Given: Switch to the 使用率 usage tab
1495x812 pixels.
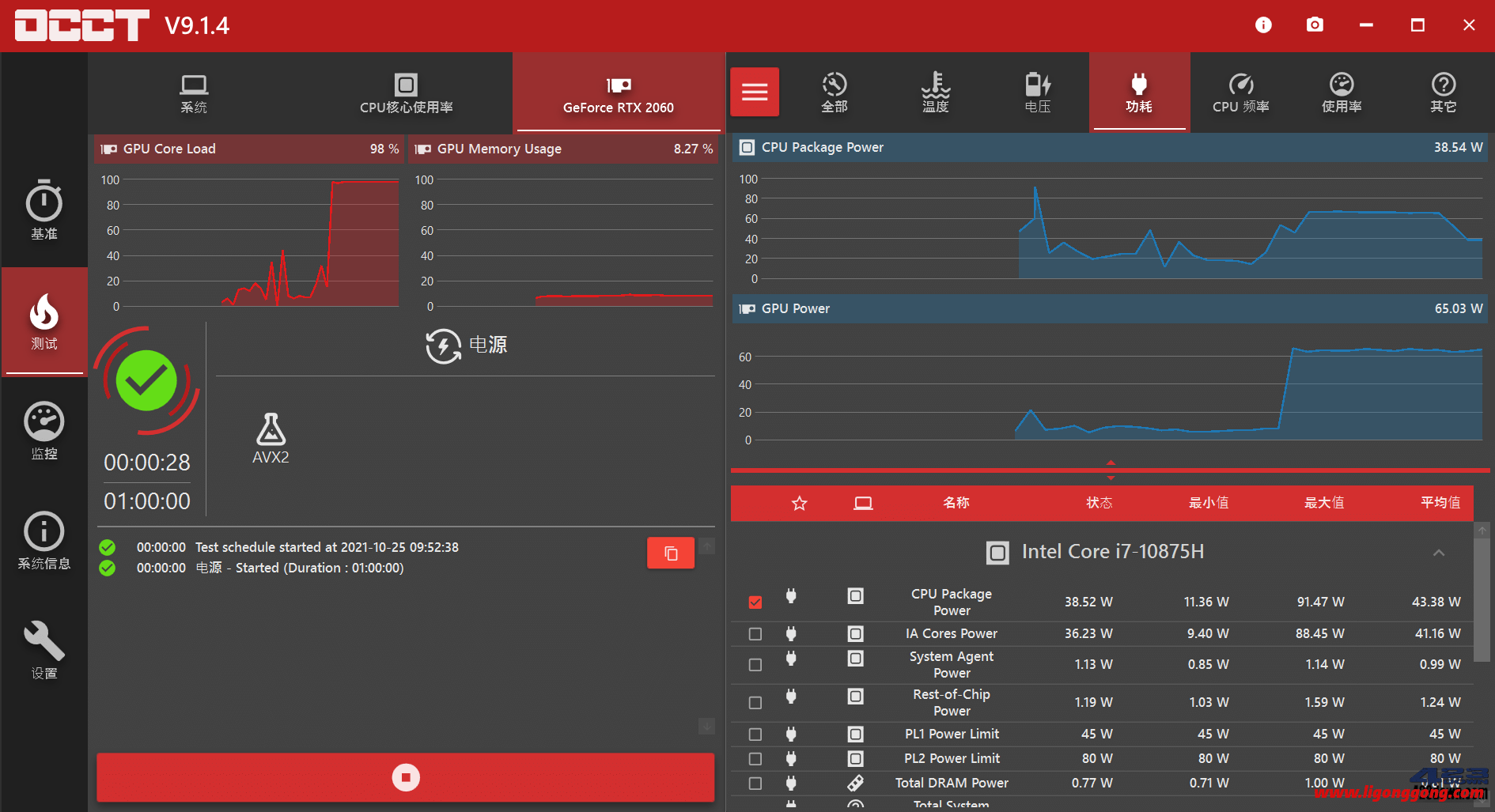Looking at the screenshot, I should click(x=1342, y=93).
